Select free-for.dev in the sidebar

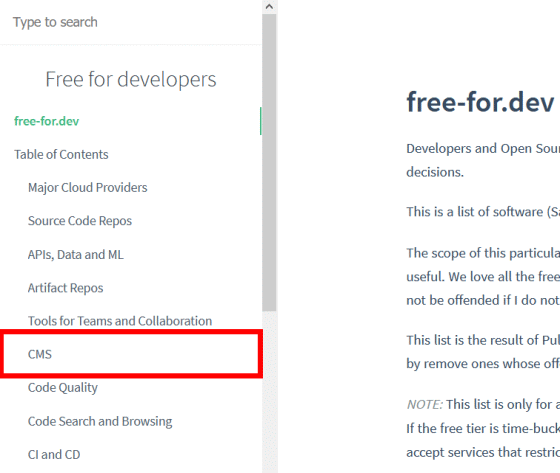(x=46, y=121)
